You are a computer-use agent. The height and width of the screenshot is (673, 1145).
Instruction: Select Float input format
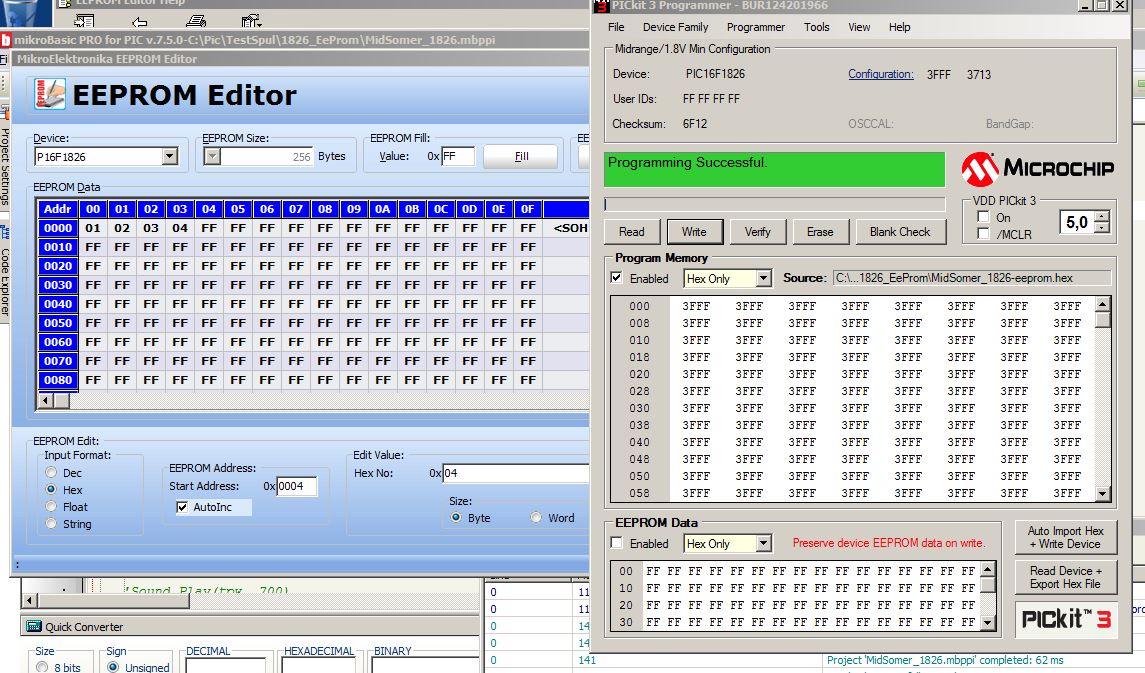(51, 506)
